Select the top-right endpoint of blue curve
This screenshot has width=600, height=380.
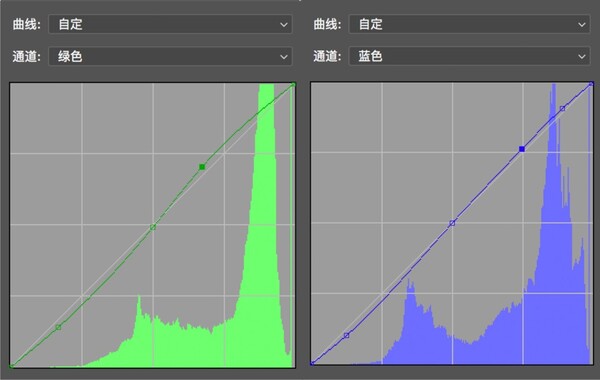tap(591, 84)
